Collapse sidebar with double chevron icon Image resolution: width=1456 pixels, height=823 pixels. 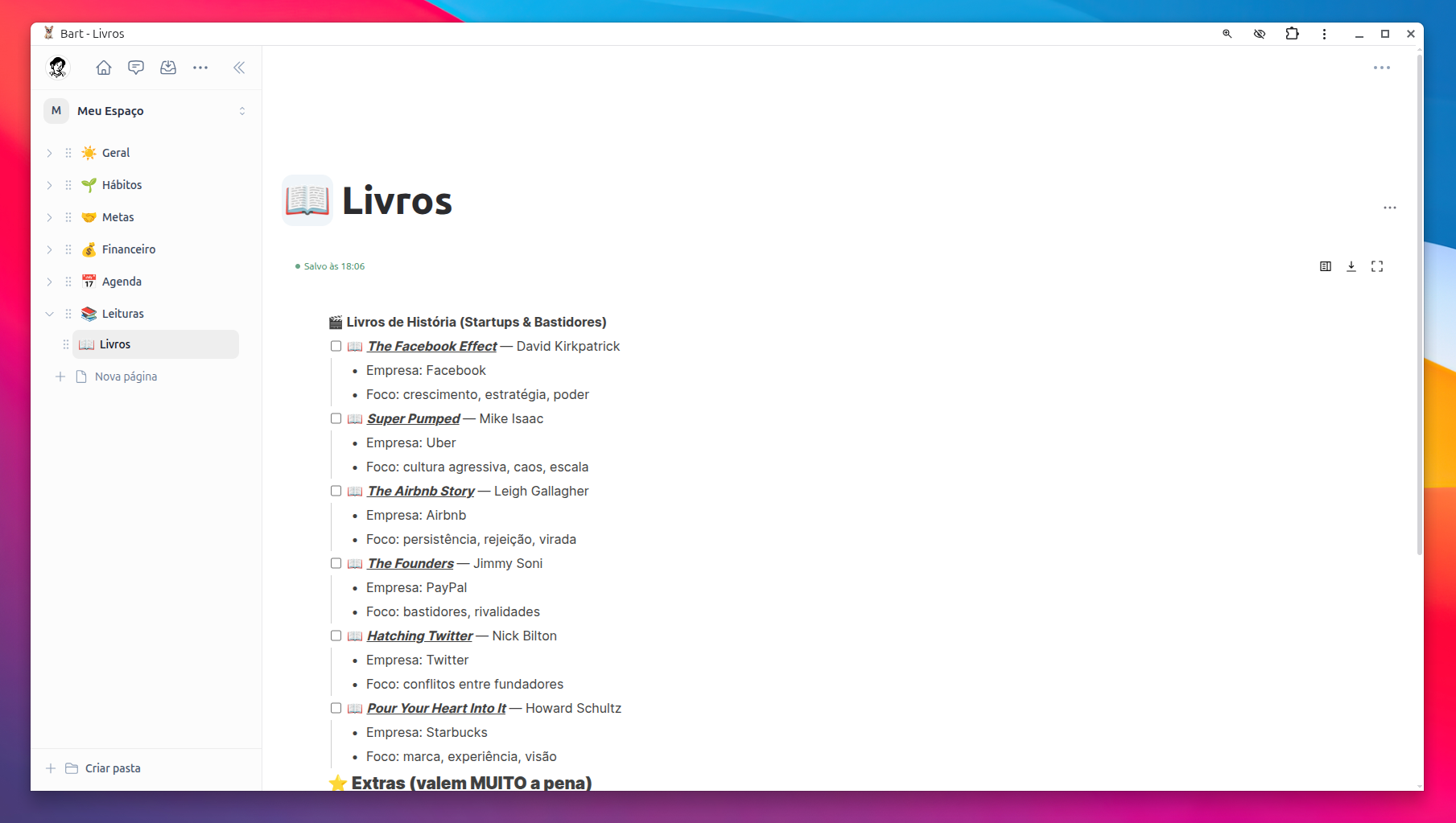pos(239,68)
